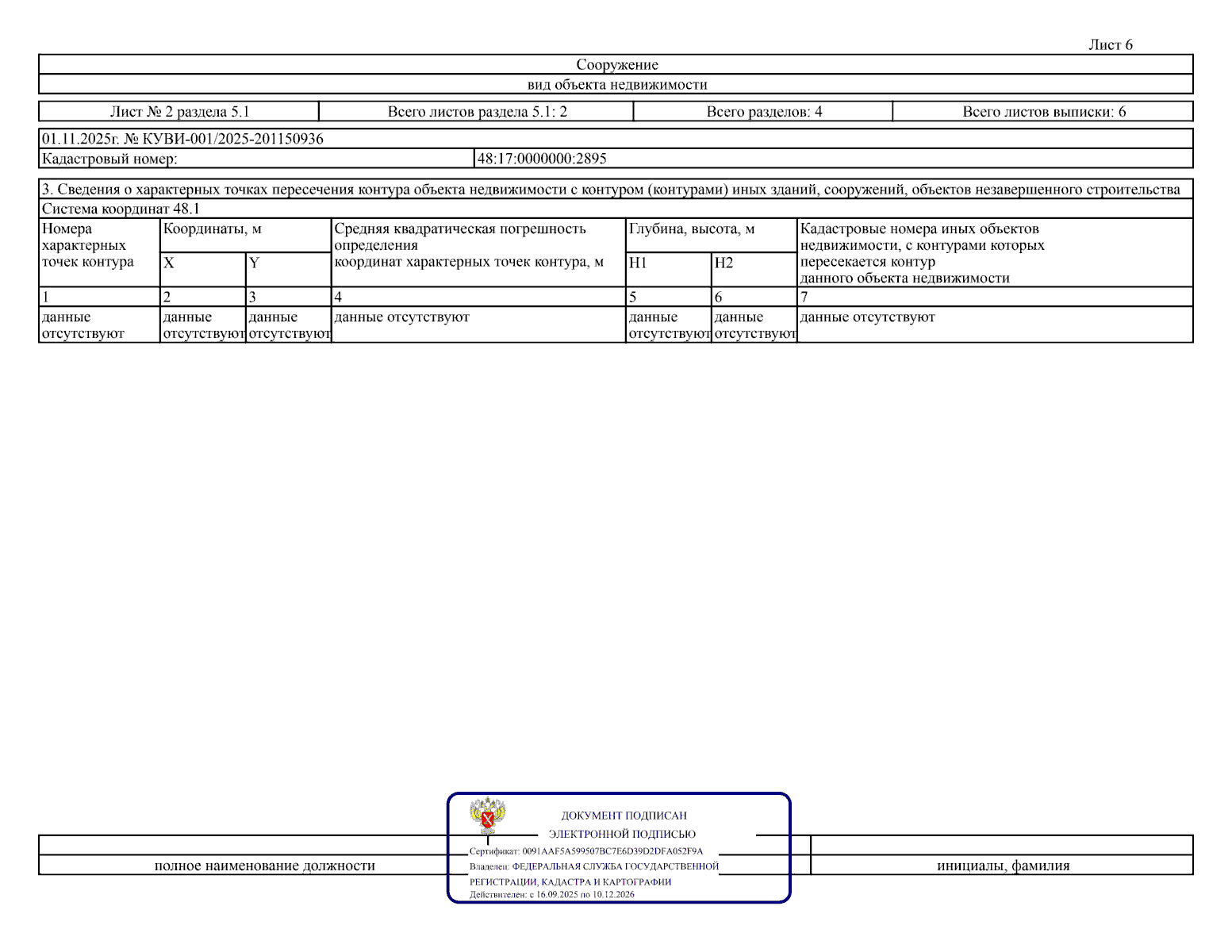Click 'Всего листов выписки: 6' cell
The width and height of the screenshot is (1232, 952).
click(1044, 112)
